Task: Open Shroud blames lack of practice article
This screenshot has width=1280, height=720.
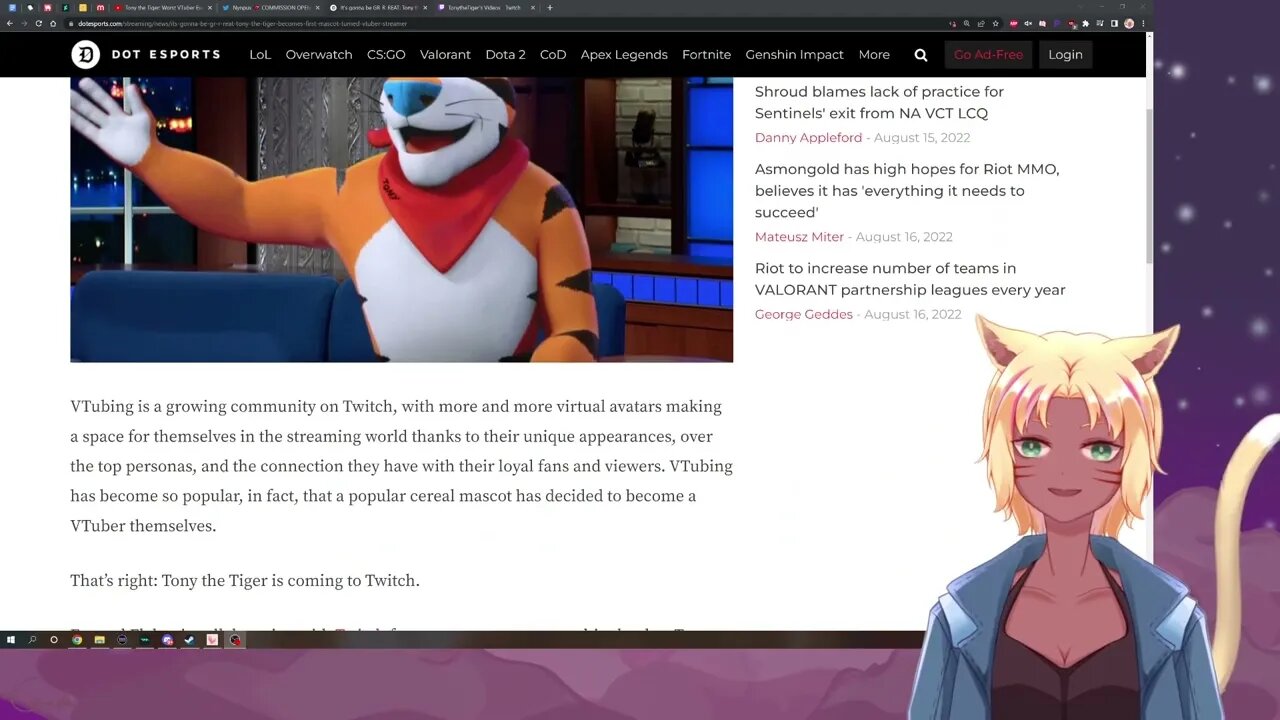Action: 879,102
